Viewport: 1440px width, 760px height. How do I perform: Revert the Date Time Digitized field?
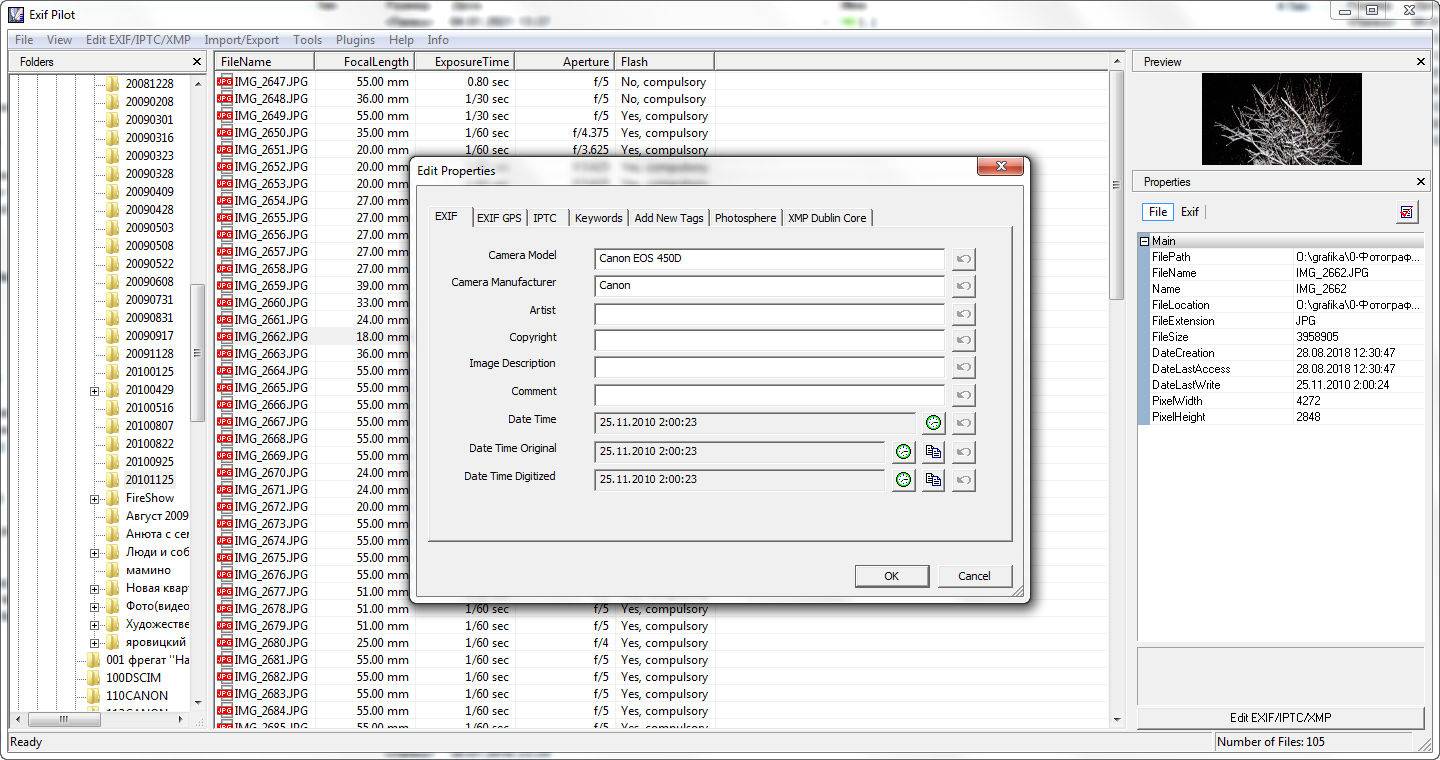[x=964, y=480]
